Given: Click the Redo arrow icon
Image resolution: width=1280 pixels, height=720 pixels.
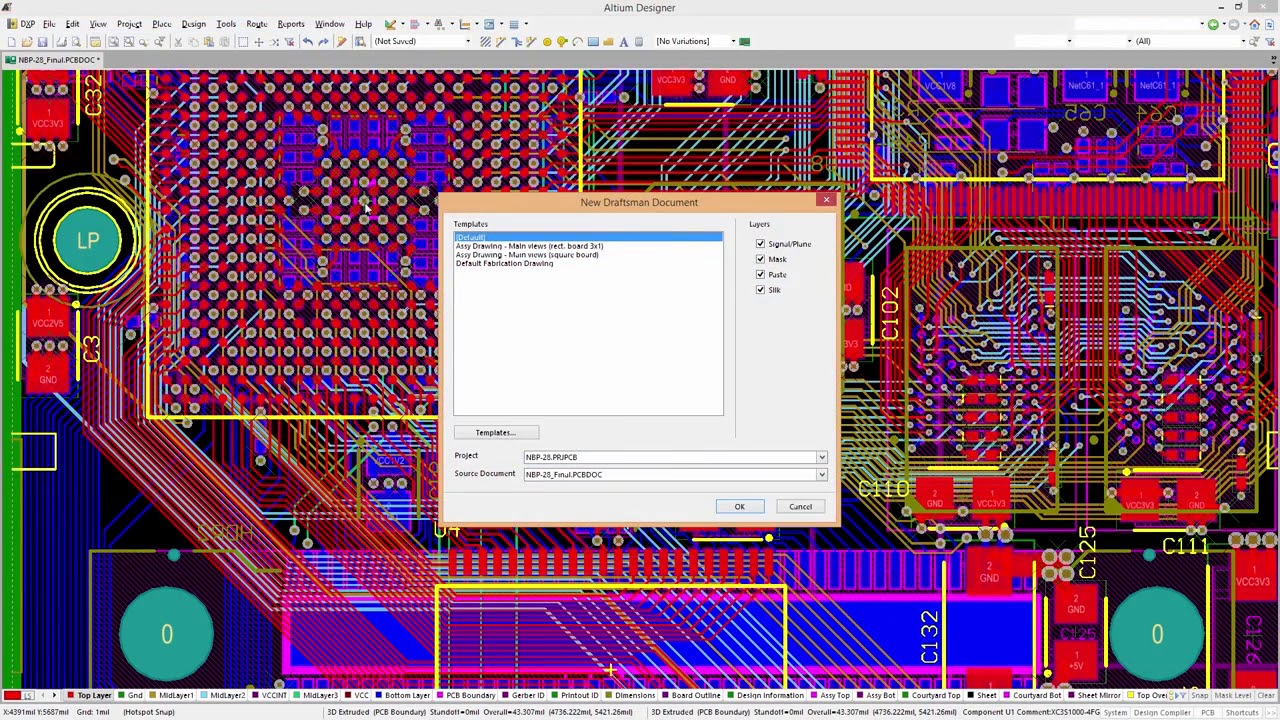Looking at the screenshot, I should 323,41.
